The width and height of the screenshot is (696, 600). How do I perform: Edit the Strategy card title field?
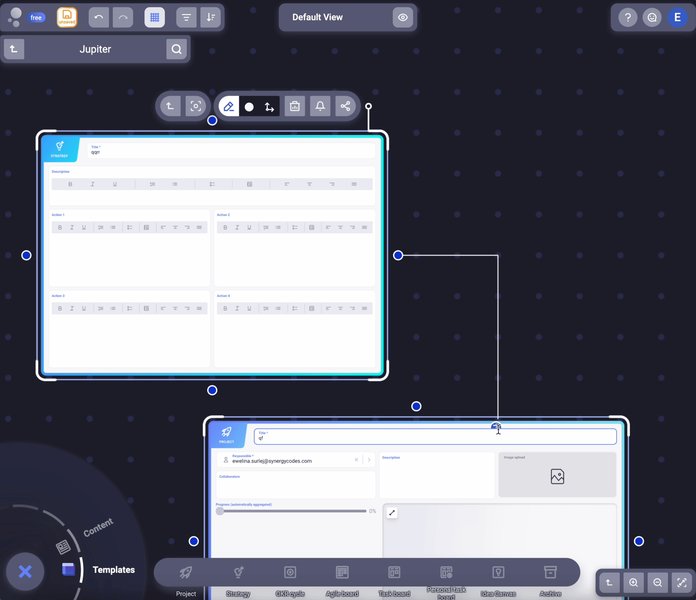coord(230,150)
